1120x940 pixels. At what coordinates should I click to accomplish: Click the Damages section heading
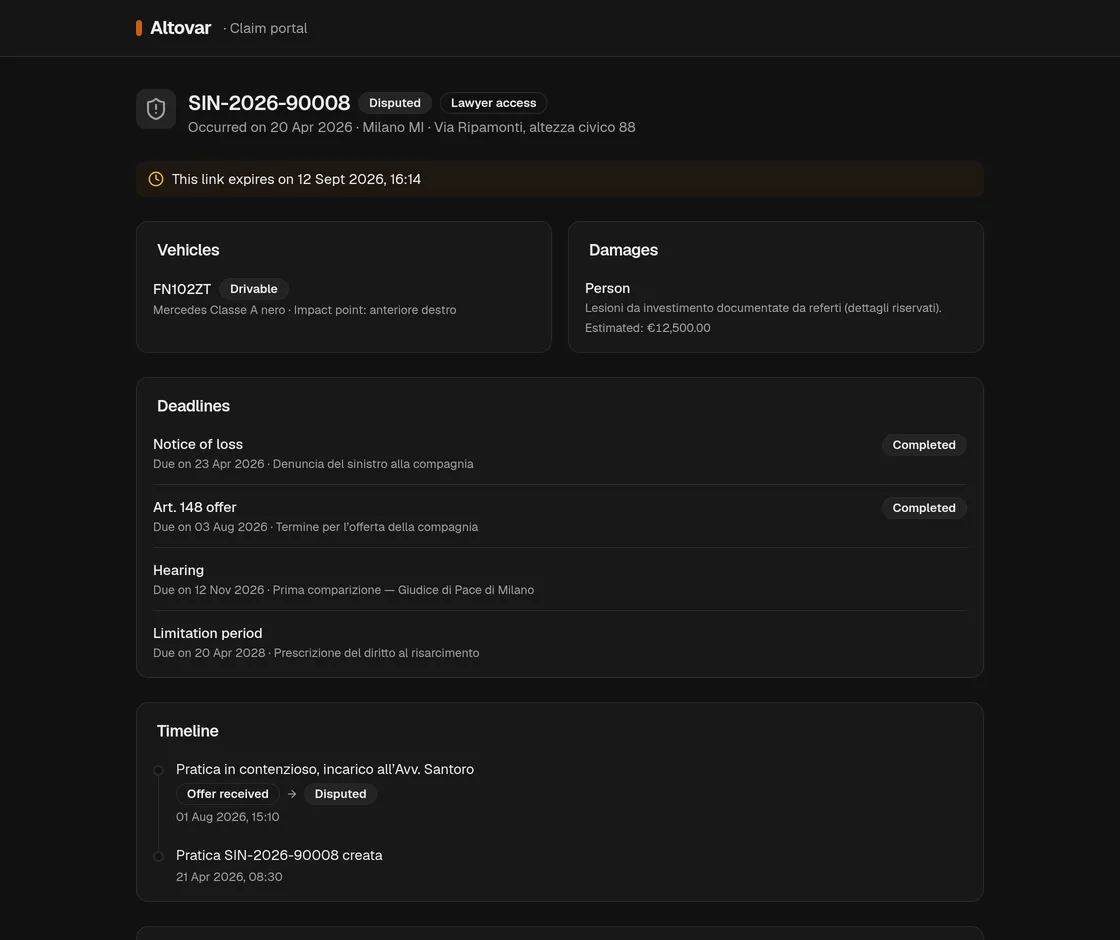[623, 250]
